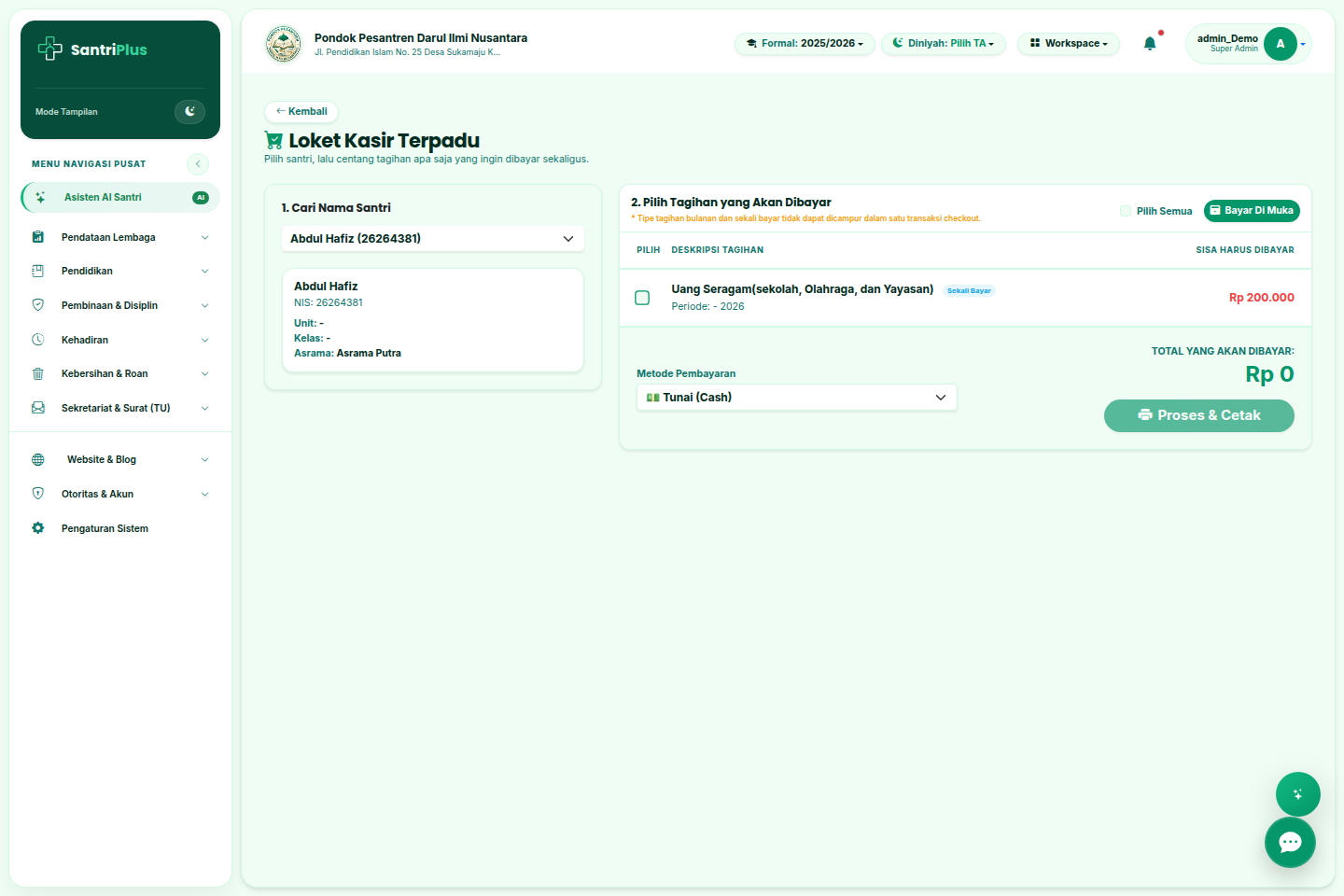Click the Sekali Bayar badge
Screen dimensions: 1344x896
969,291
